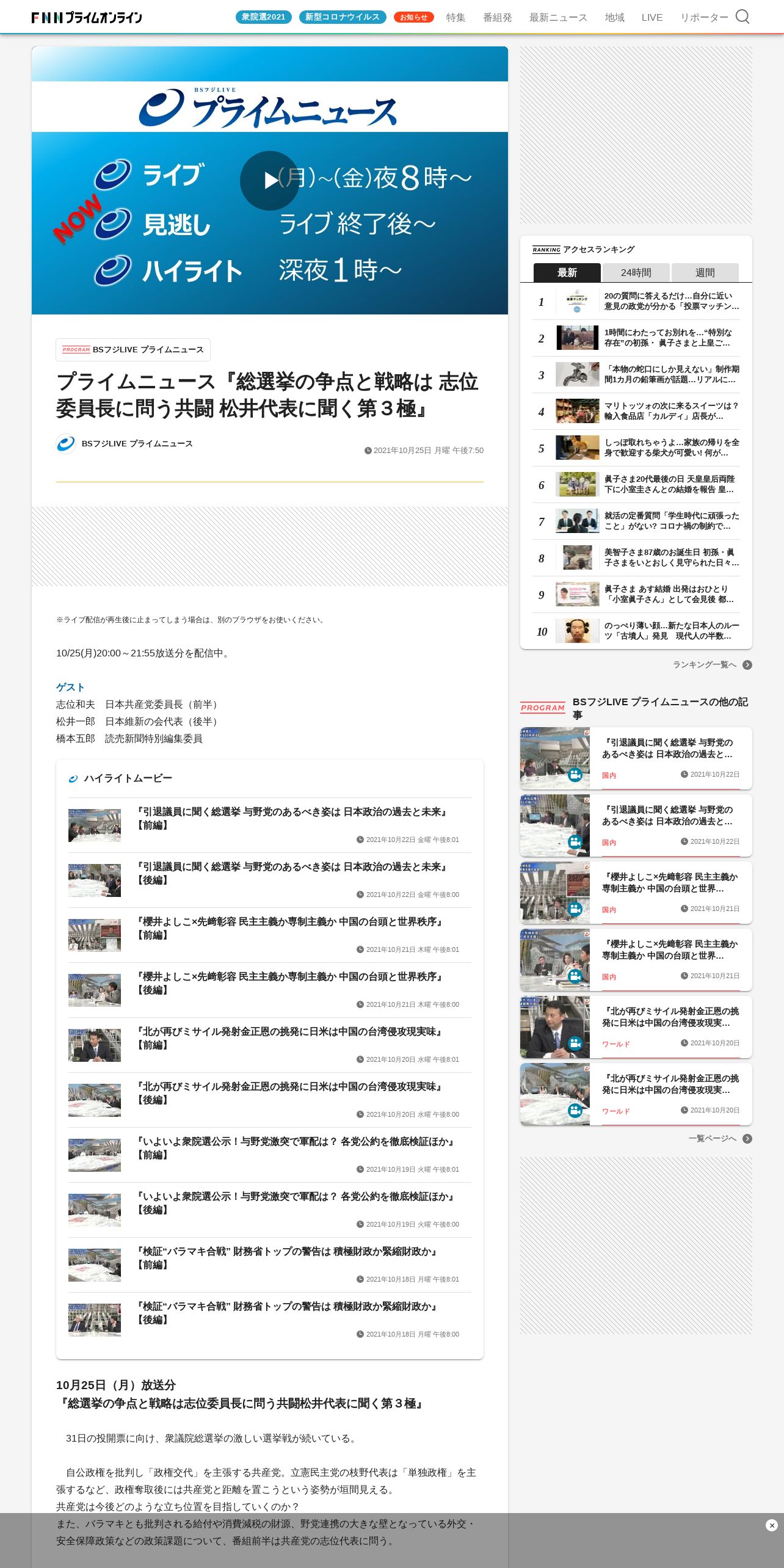
Task: Open the 衆院選2021 tag
Action: pyautogui.click(x=263, y=17)
